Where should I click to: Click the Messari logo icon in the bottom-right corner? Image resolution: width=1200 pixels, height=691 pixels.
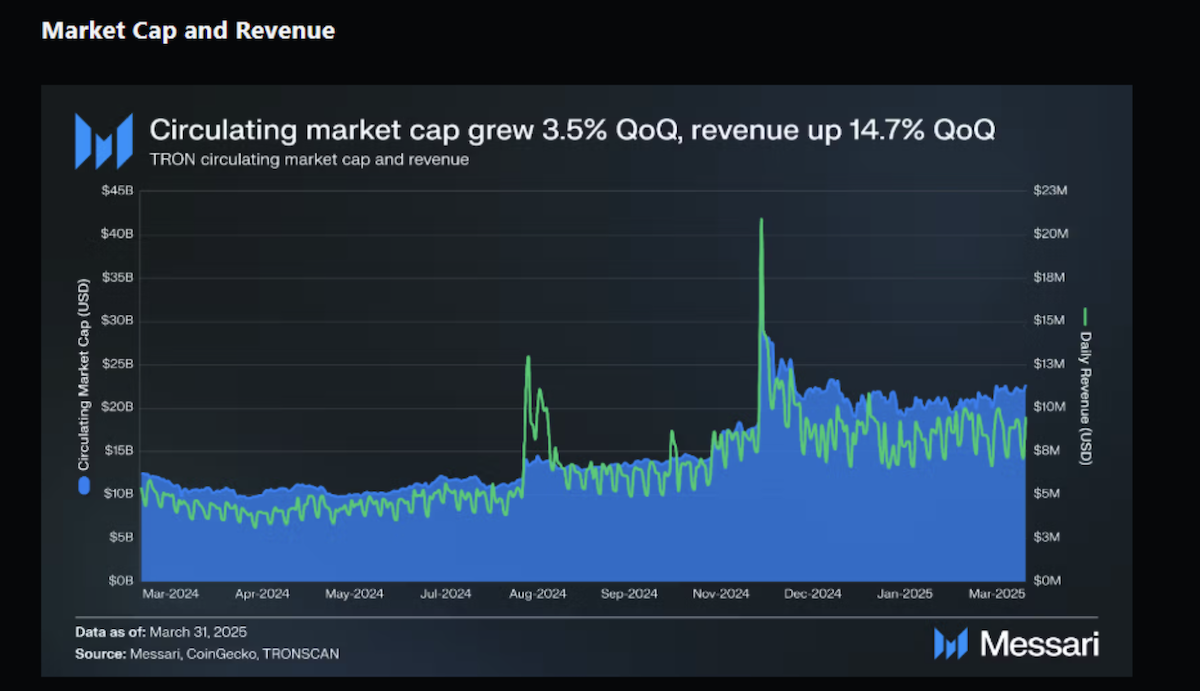click(x=950, y=644)
